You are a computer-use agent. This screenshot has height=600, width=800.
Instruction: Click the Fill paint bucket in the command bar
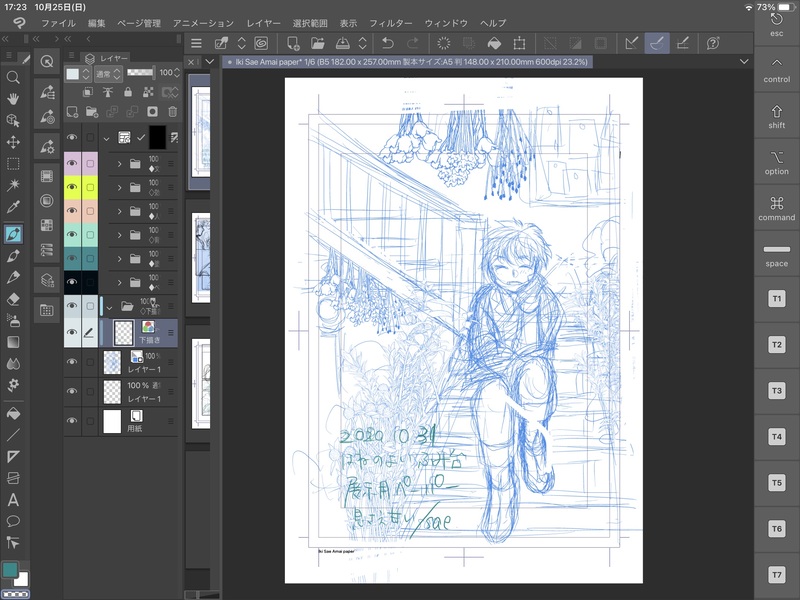click(494, 43)
